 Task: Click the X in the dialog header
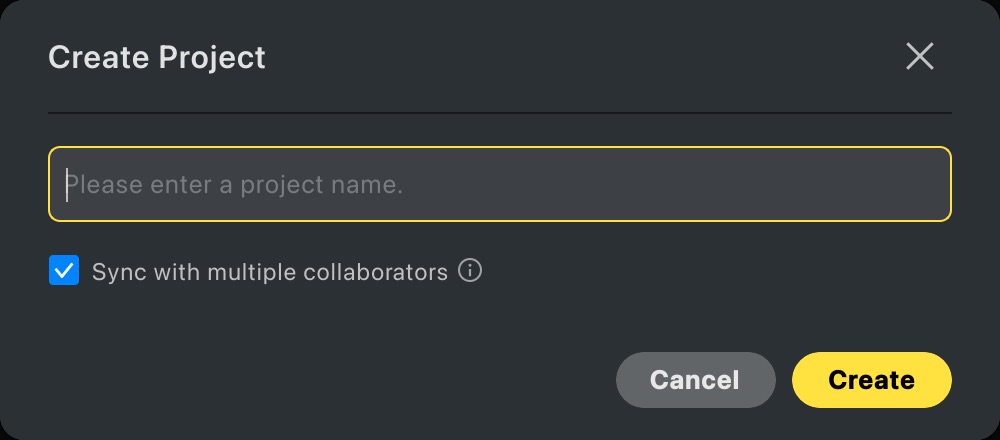coord(919,57)
